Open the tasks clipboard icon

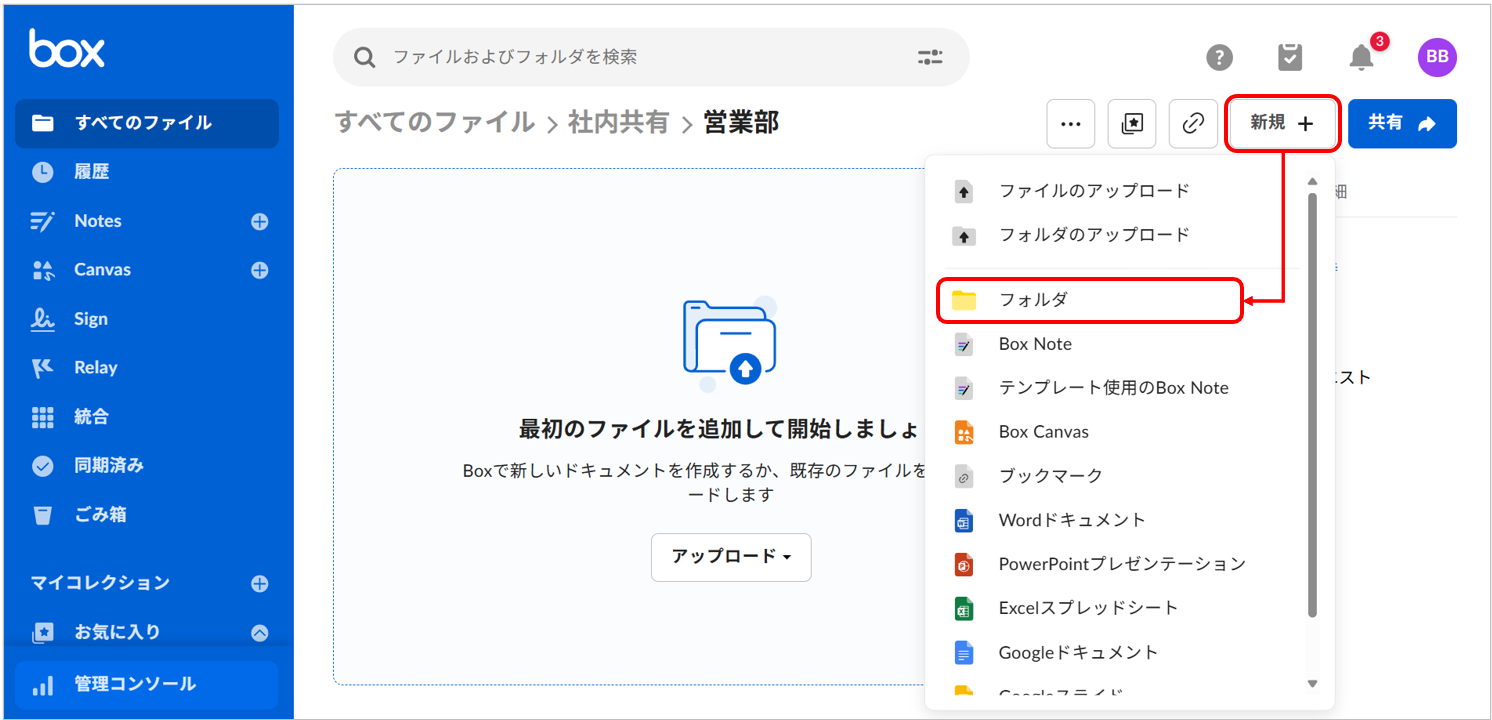pos(1290,58)
